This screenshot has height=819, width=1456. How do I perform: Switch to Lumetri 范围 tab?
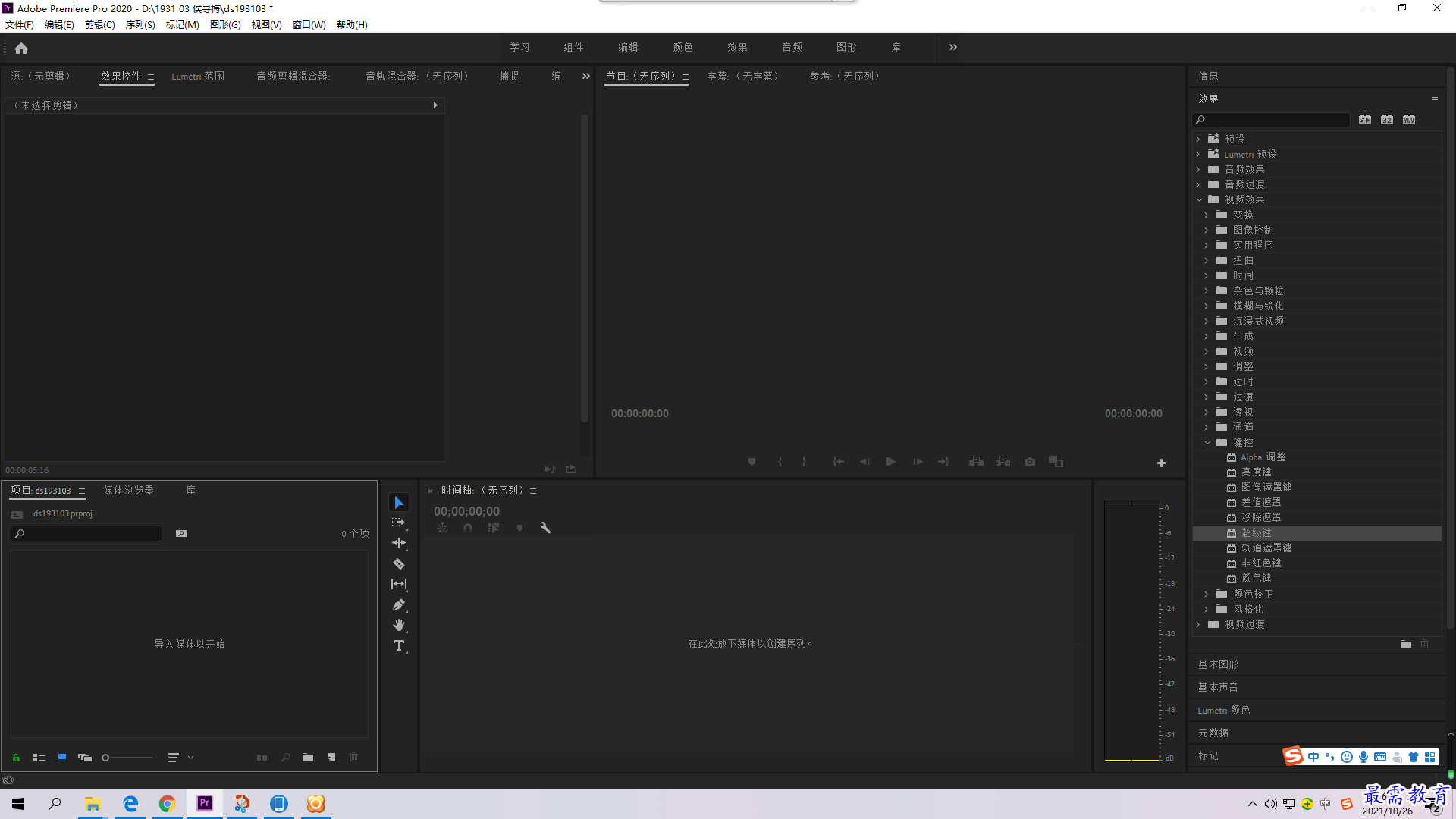(198, 76)
